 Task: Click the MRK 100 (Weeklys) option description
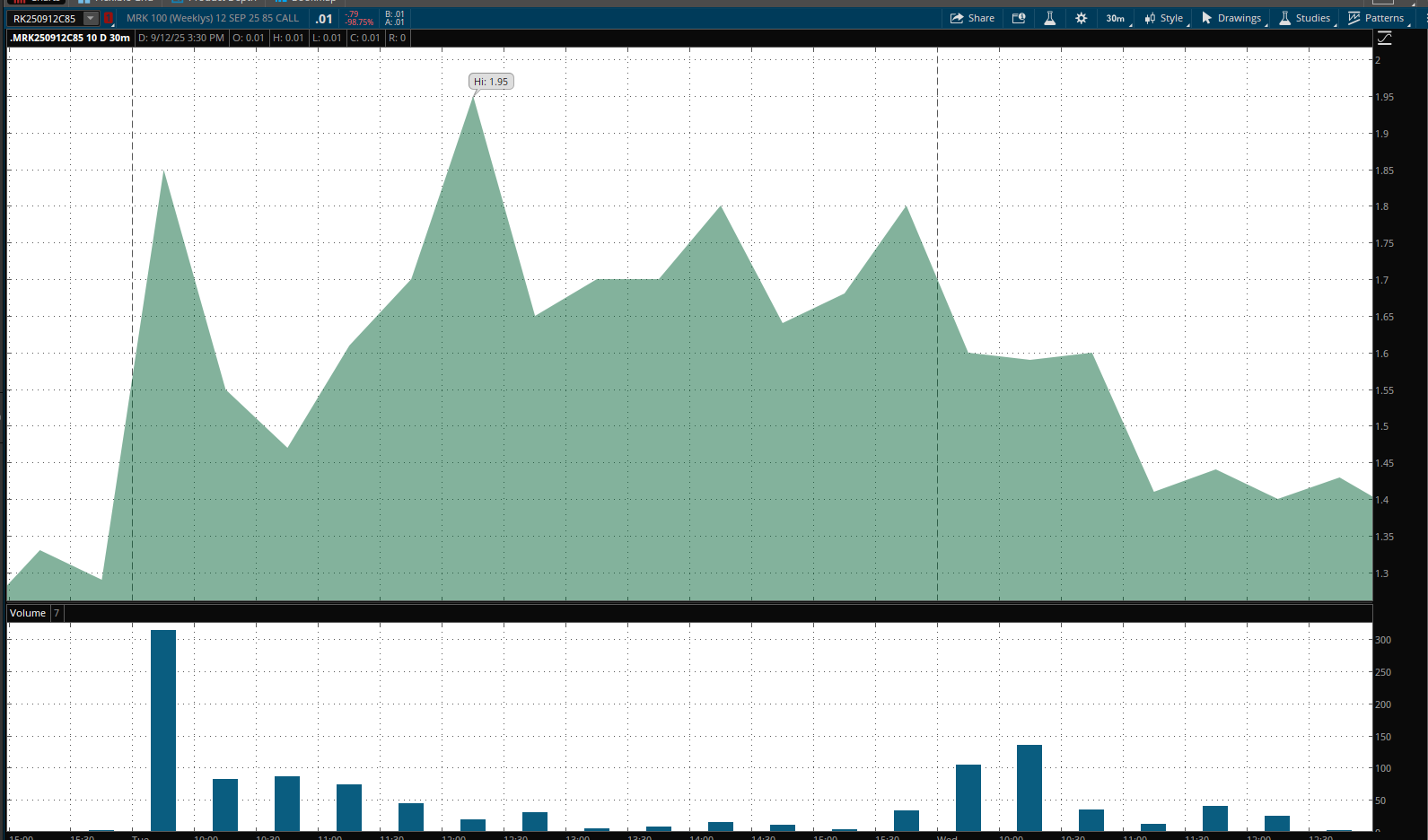point(213,18)
